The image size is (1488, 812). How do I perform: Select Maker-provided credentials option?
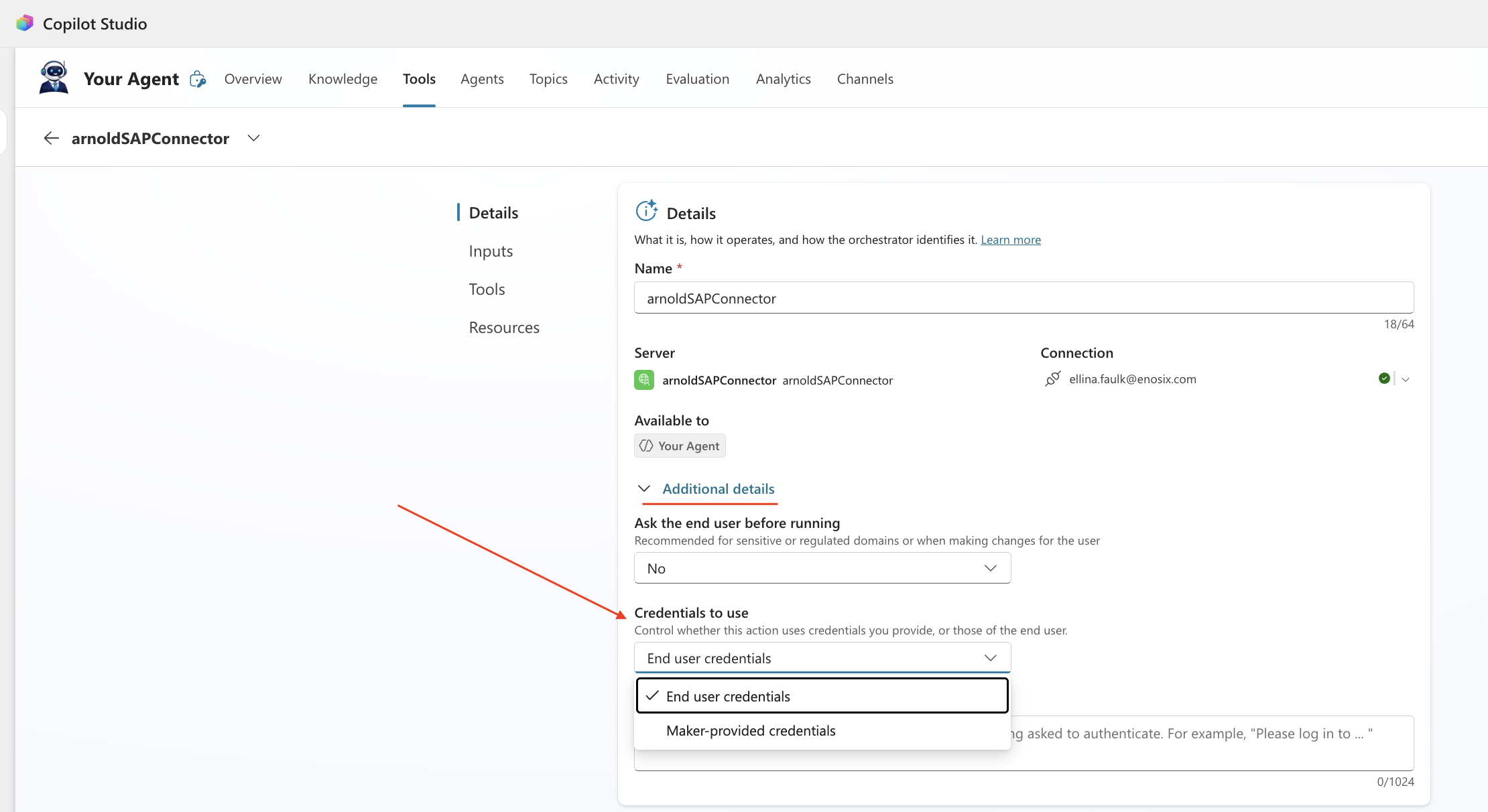tap(822, 731)
